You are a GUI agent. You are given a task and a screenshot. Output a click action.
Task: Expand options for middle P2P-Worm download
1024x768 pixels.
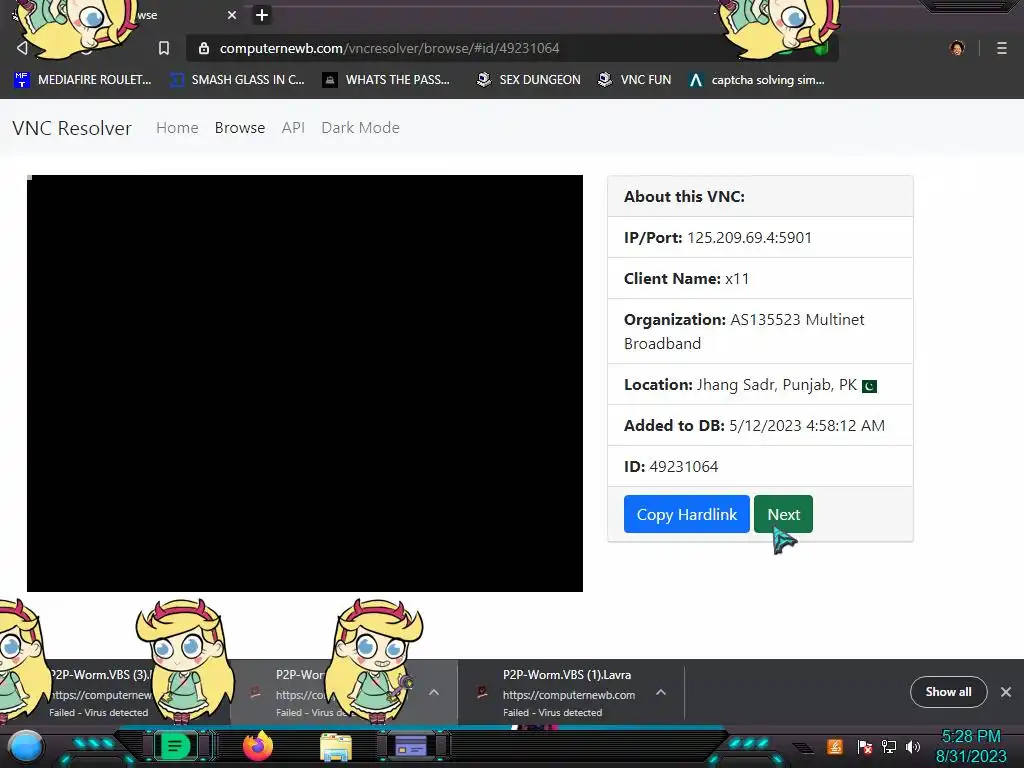pyautogui.click(x=434, y=692)
